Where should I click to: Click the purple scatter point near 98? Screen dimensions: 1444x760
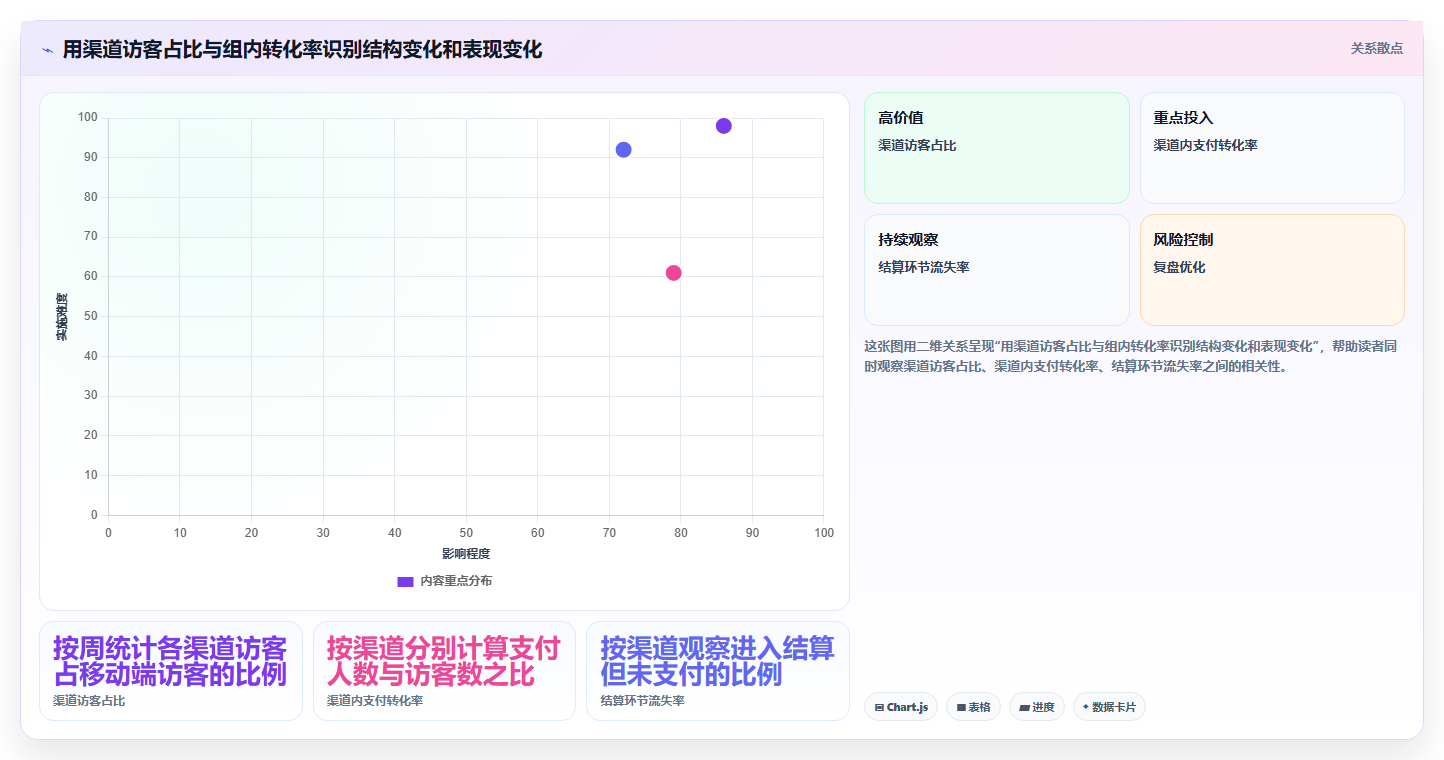click(x=724, y=126)
